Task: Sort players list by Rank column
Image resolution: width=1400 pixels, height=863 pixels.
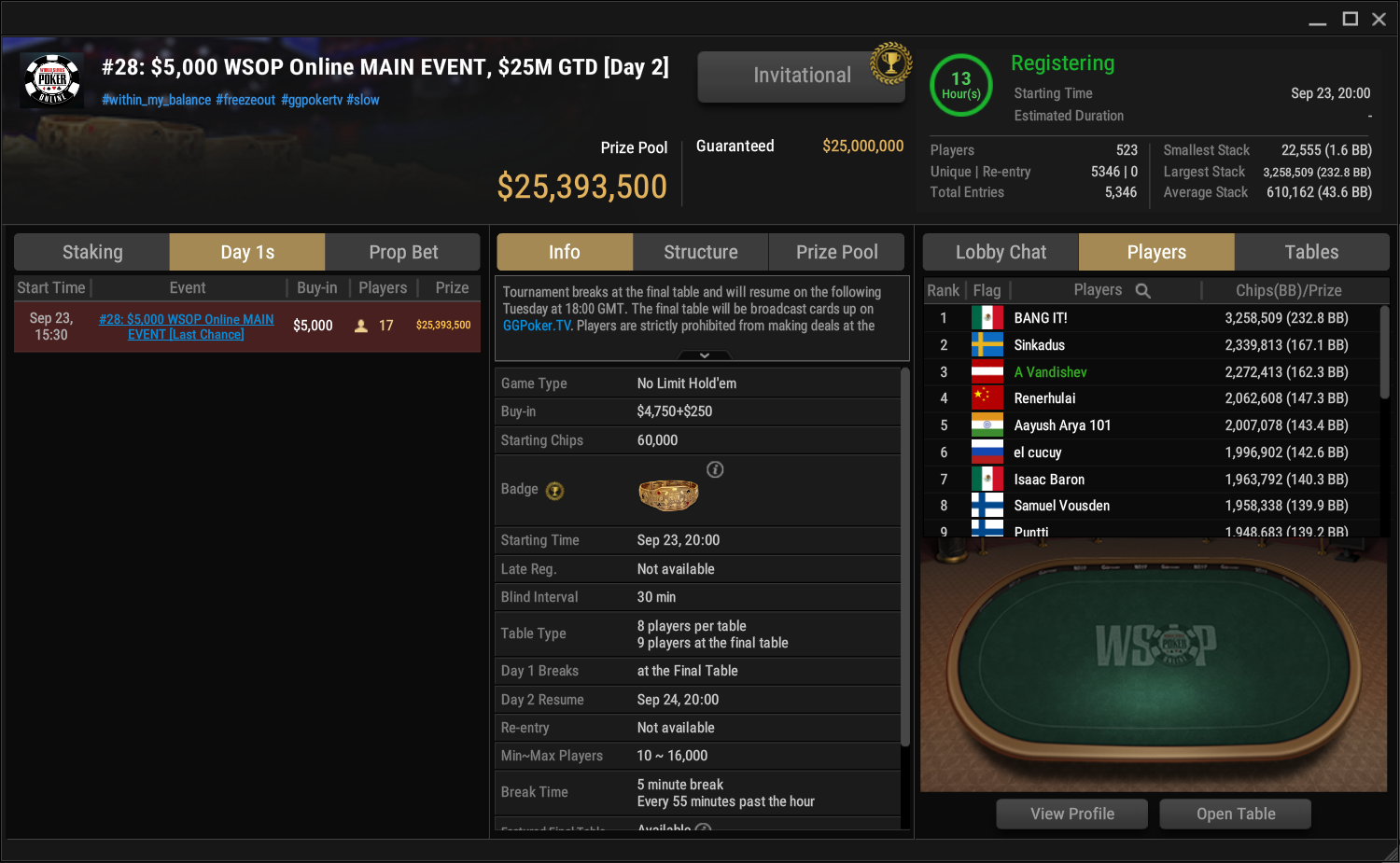Action: click(x=943, y=290)
